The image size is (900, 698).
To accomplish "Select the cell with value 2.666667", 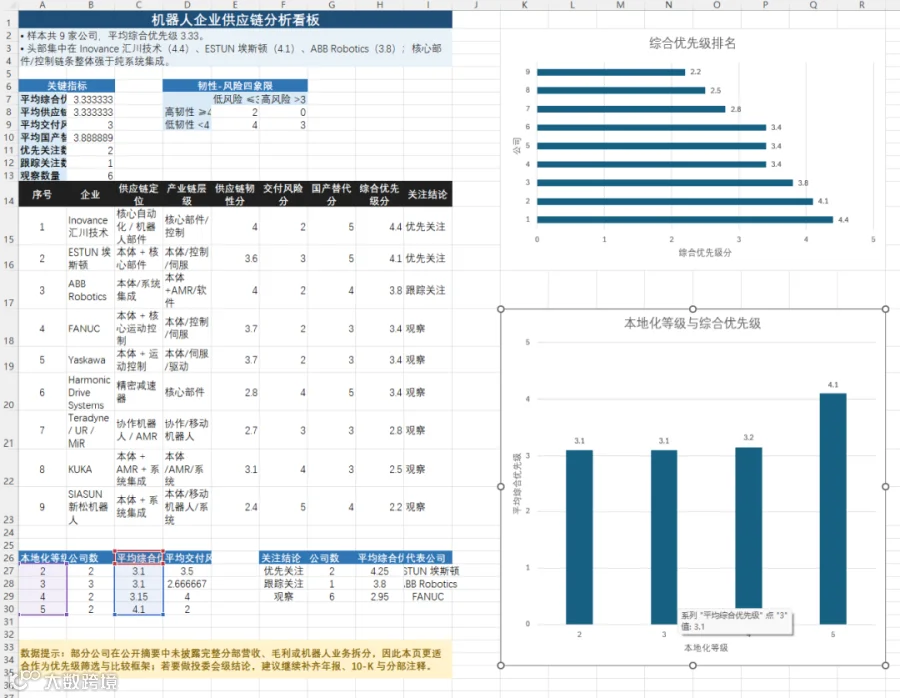I will click(187, 584).
